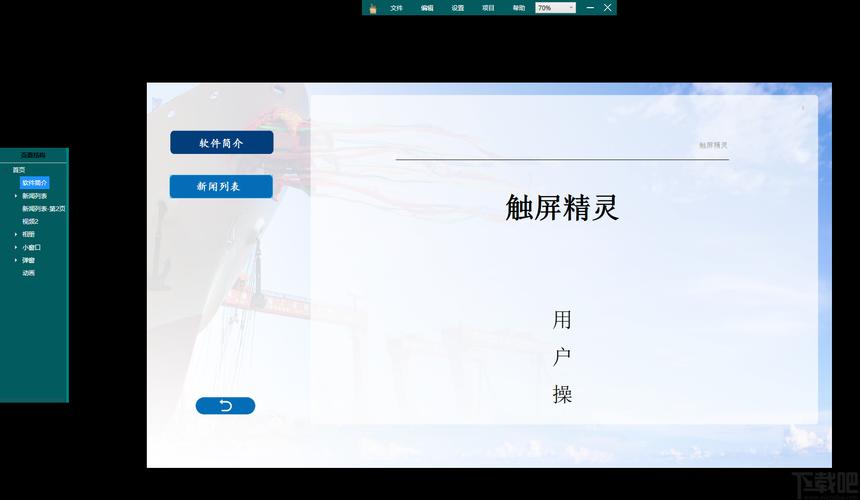Open the 设置 menu
860x500 pixels.
(x=458, y=8)
